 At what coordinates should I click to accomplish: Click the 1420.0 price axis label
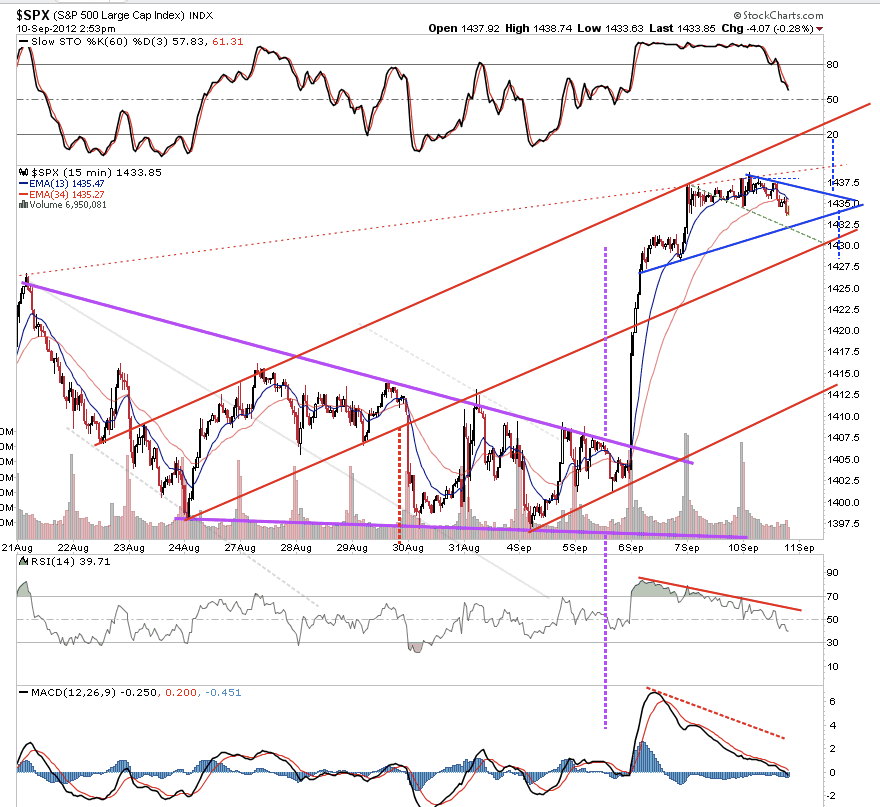coord(844,331)
